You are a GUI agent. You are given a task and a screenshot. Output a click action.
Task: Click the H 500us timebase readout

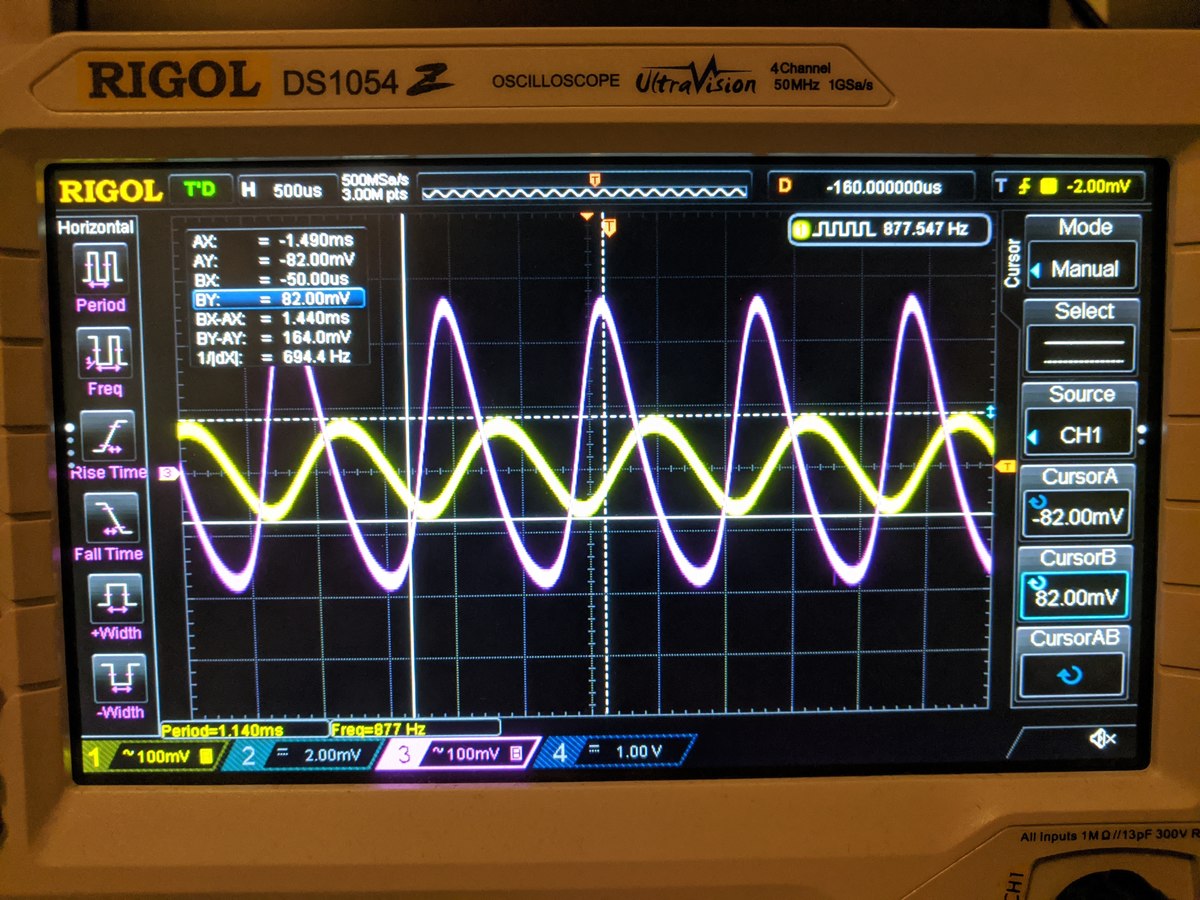click(x=286, y=188)
